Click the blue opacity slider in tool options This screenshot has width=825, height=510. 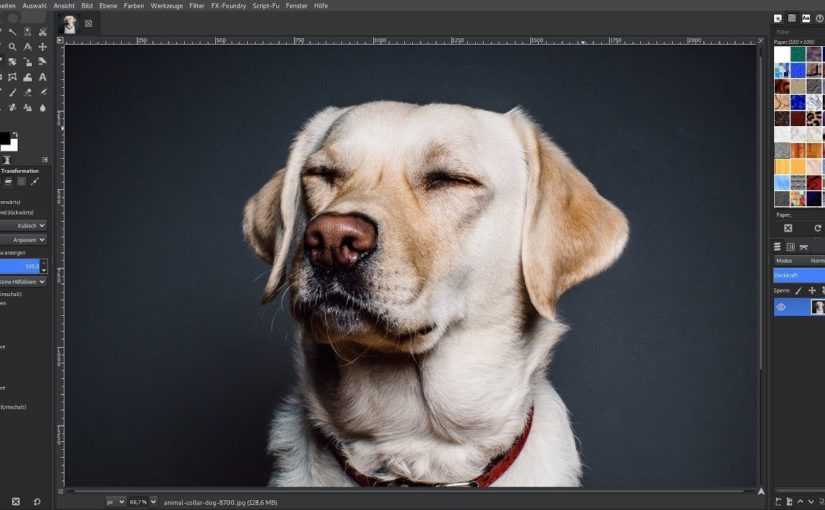[x=21, y=266]
